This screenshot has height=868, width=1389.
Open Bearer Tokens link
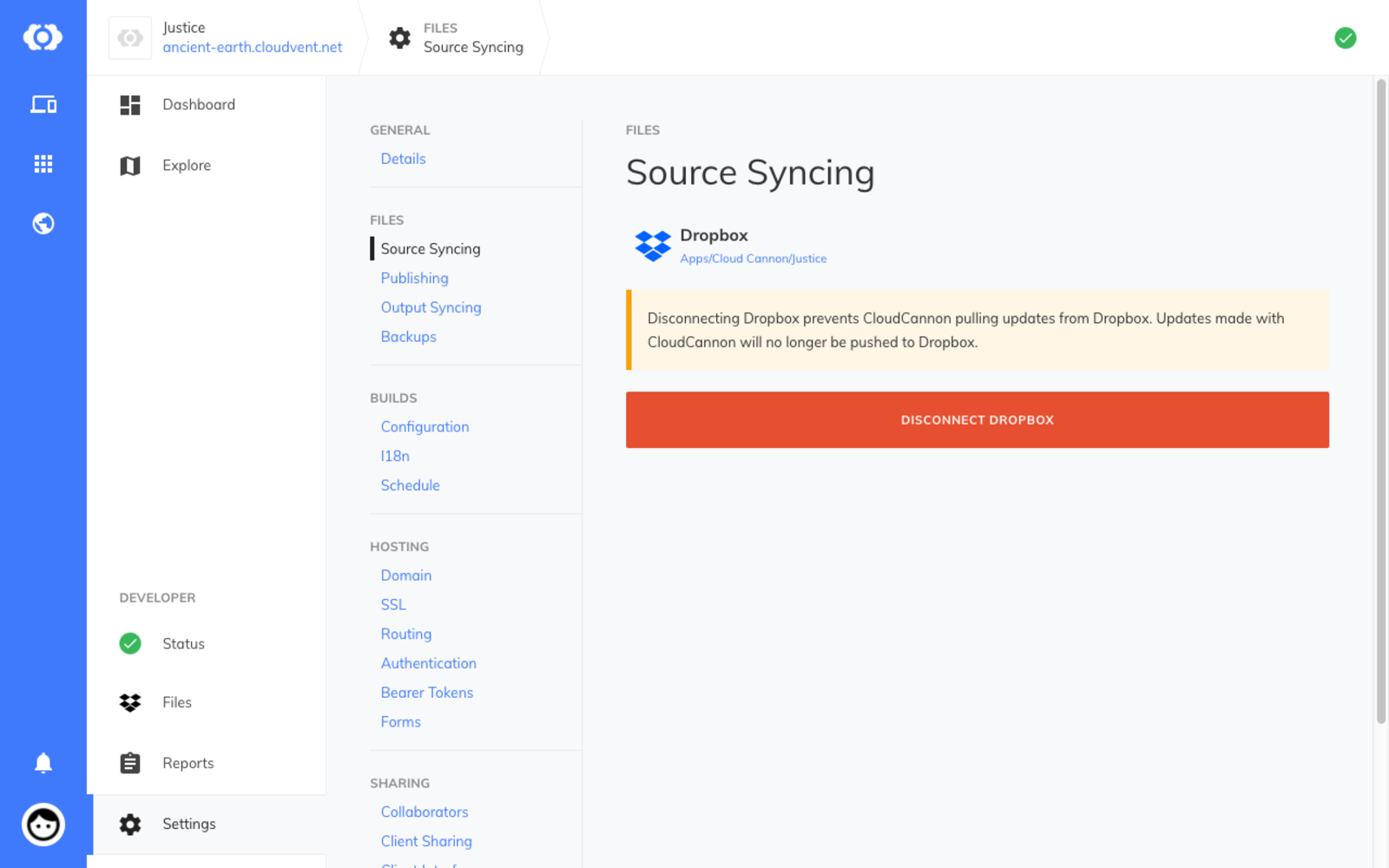pyautogui.click(x=426, y=693)
